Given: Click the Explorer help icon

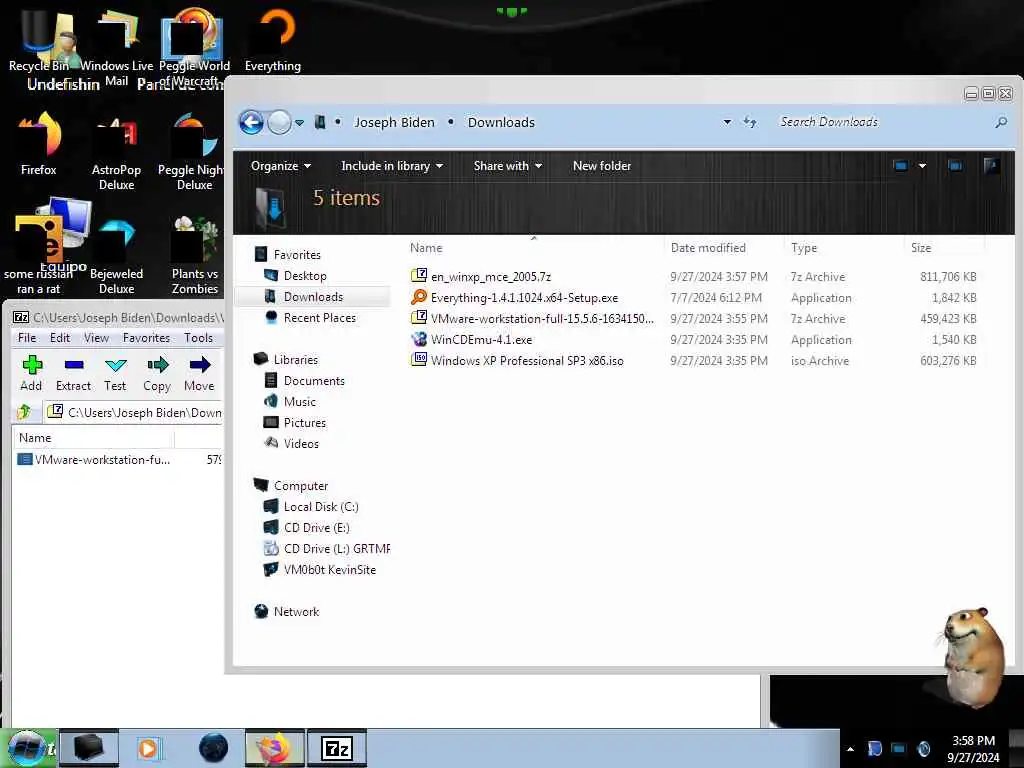Looking at the screenshot, I should pyautogui.click(x=991, y=166).
